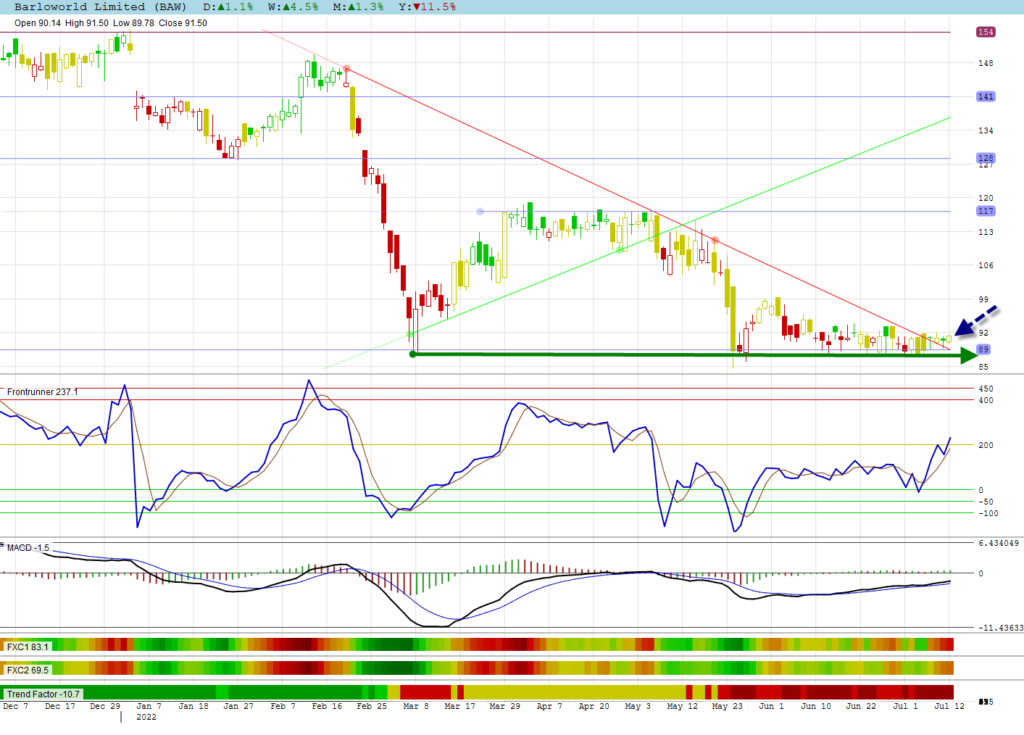Select the 'Low 89.78' price readout

(133, 23)
